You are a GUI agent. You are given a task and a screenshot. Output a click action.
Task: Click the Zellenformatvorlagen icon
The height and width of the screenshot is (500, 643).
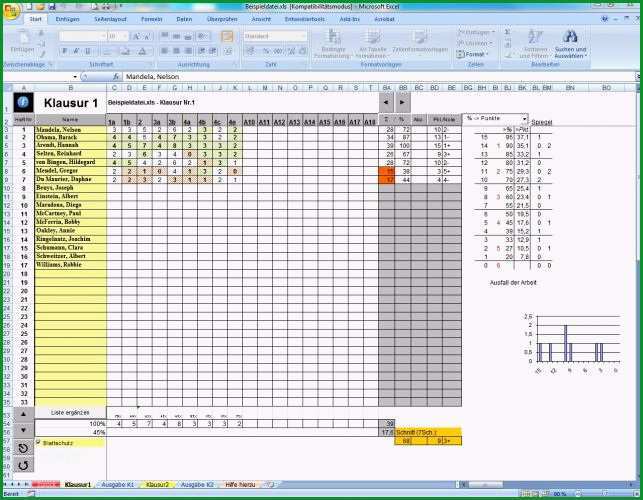tap(420, 37)
